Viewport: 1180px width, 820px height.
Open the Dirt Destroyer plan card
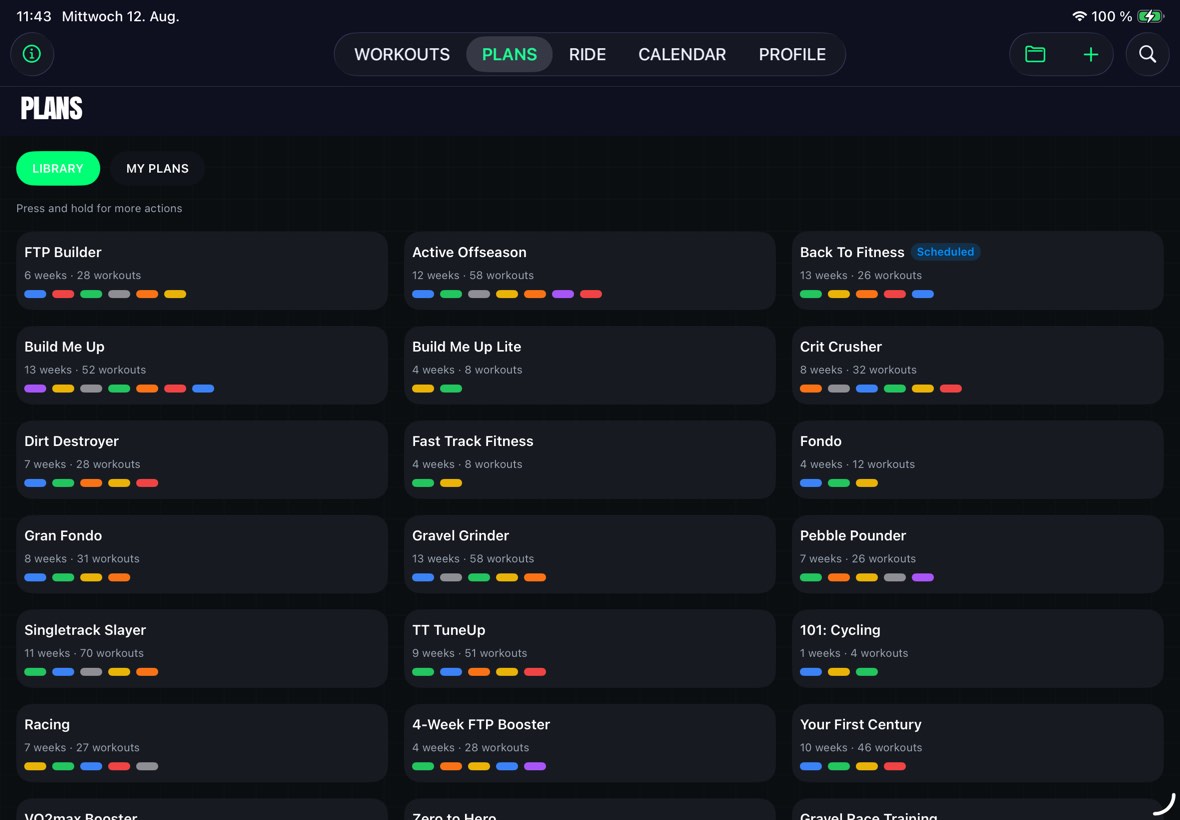pyautogui.click(x=202, y=460)
